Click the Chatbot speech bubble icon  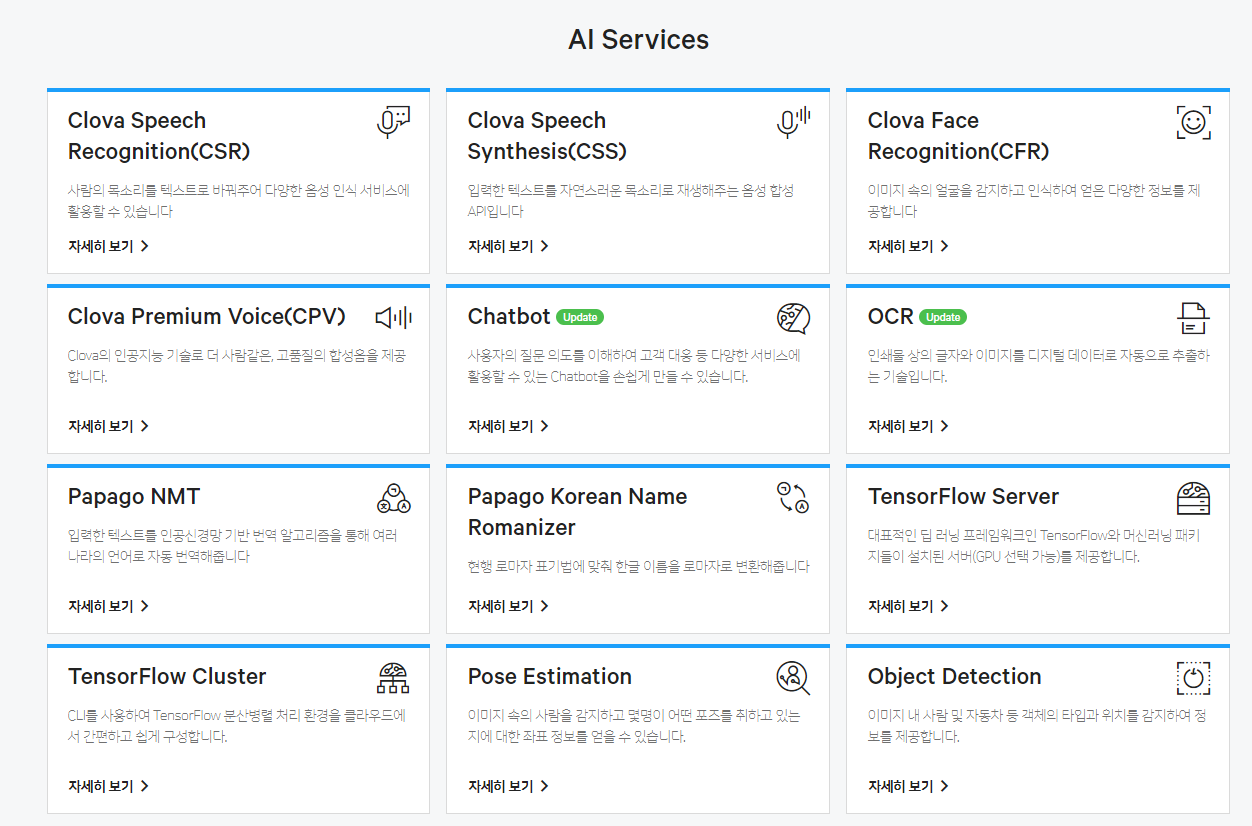coord(793,318)
